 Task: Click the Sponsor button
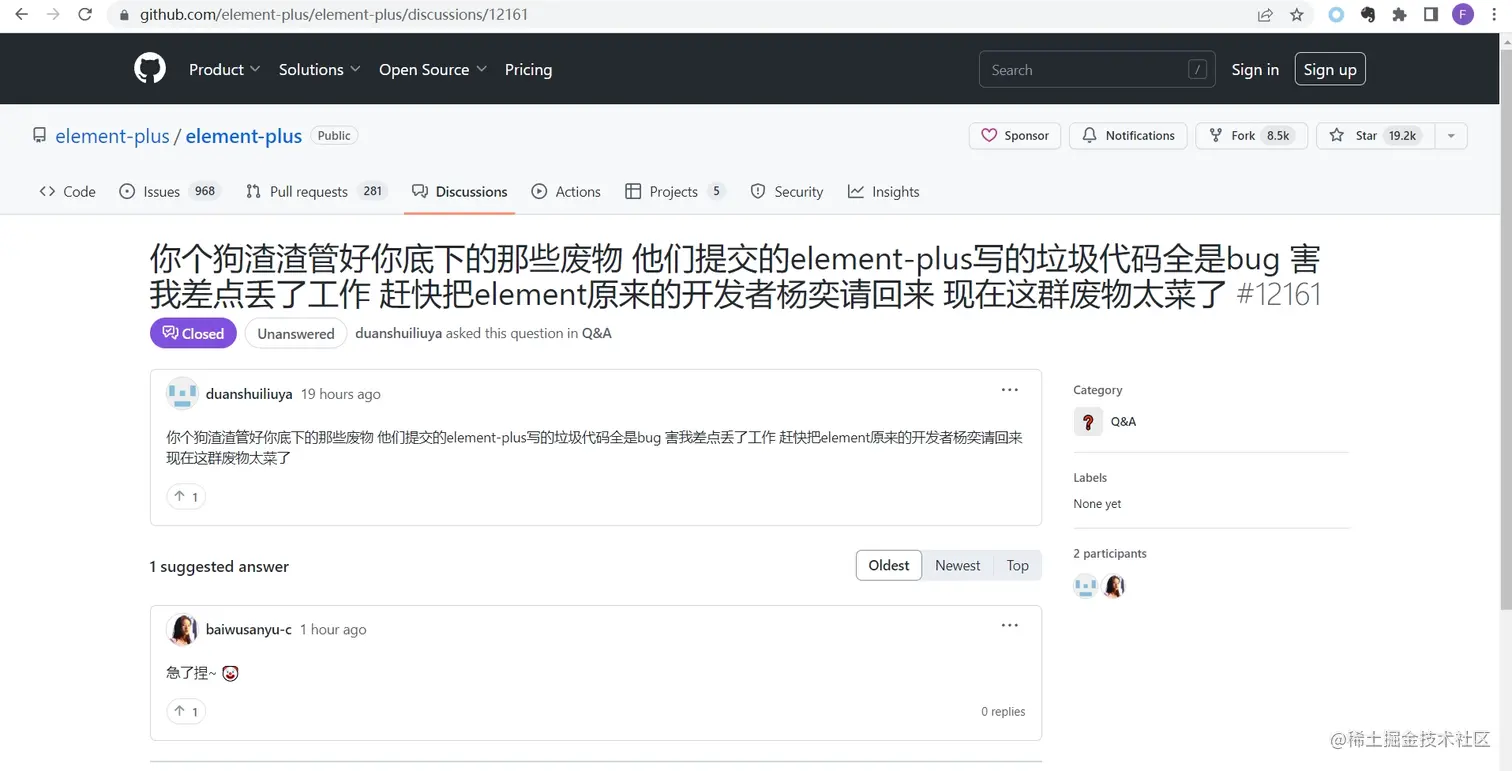[x=1015, y=136]
